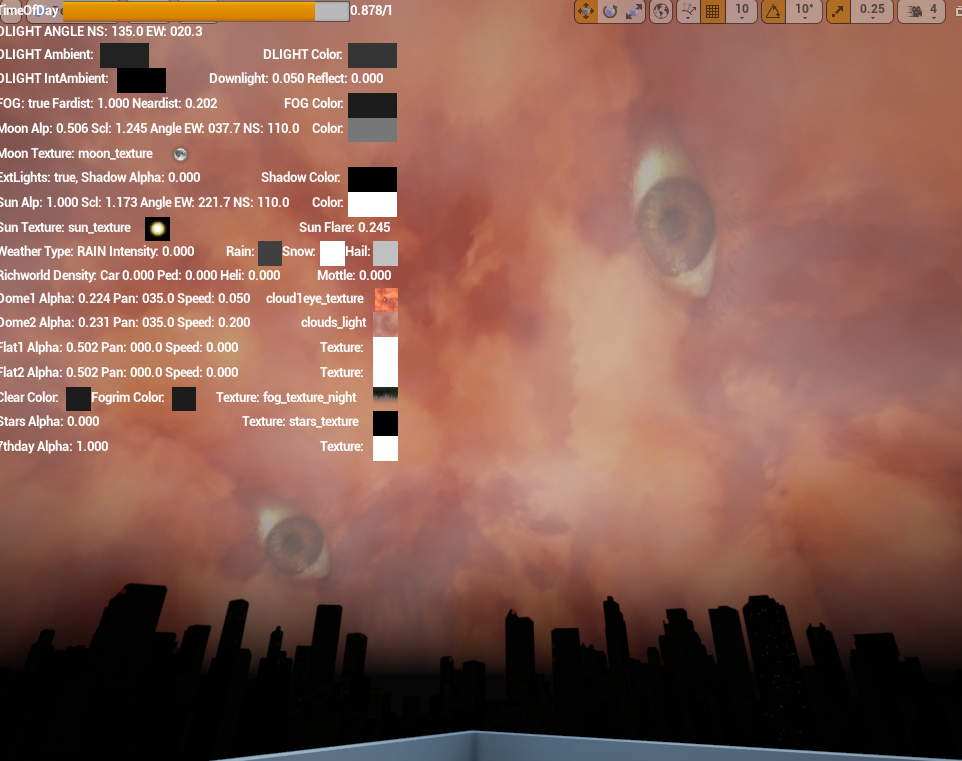Click the cloud1eye_texture thumbnail
This screenshot has width=962, height=761.
(x=385, y=299)
